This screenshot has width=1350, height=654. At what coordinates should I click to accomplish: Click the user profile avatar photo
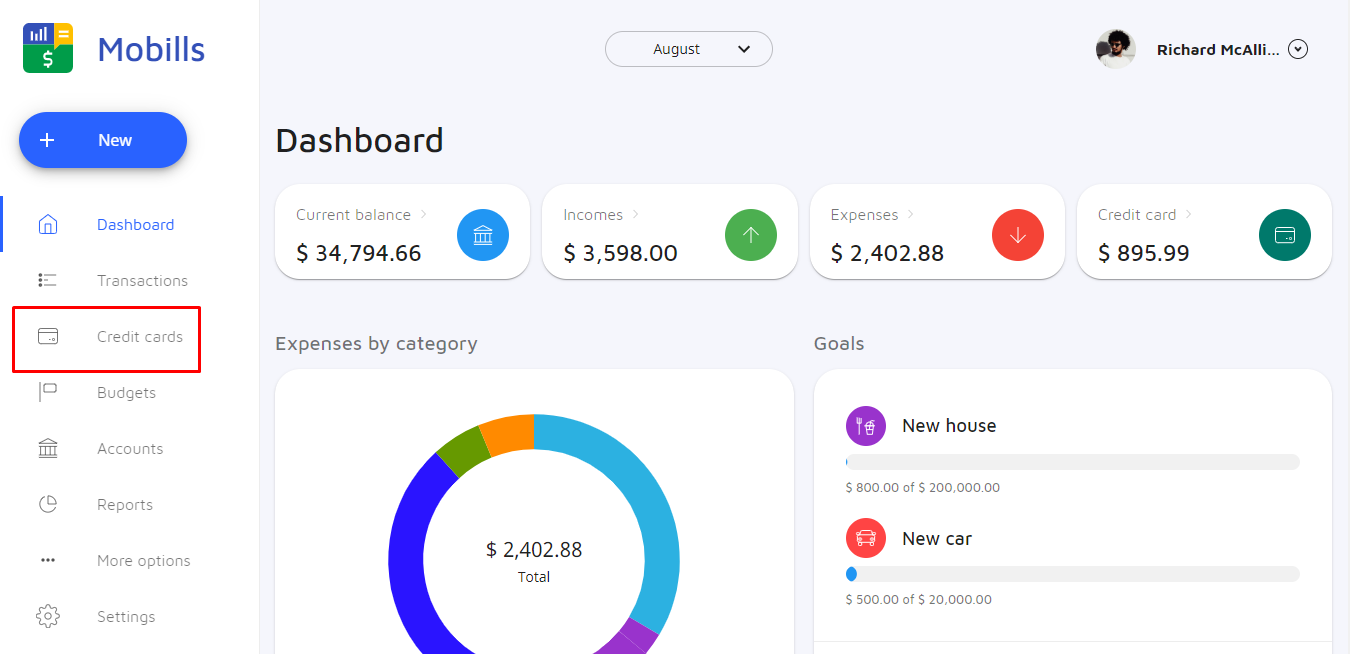tap(1115, 49)
